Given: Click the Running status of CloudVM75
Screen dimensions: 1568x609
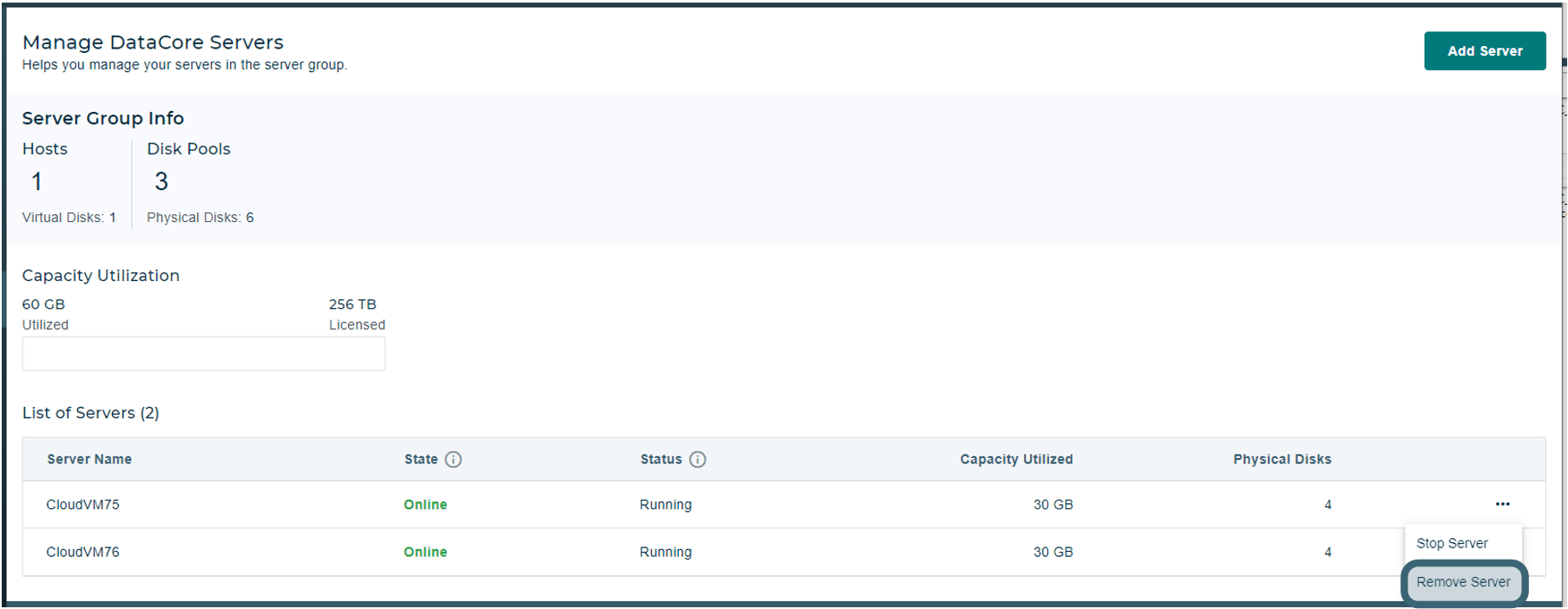Looking at the screenshot, I should (x=666, y=505).
